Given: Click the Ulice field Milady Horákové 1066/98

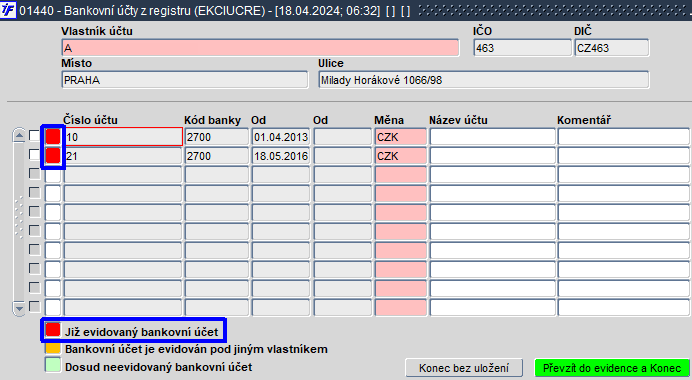Looking at the screenshot, I should click(484, 80).
